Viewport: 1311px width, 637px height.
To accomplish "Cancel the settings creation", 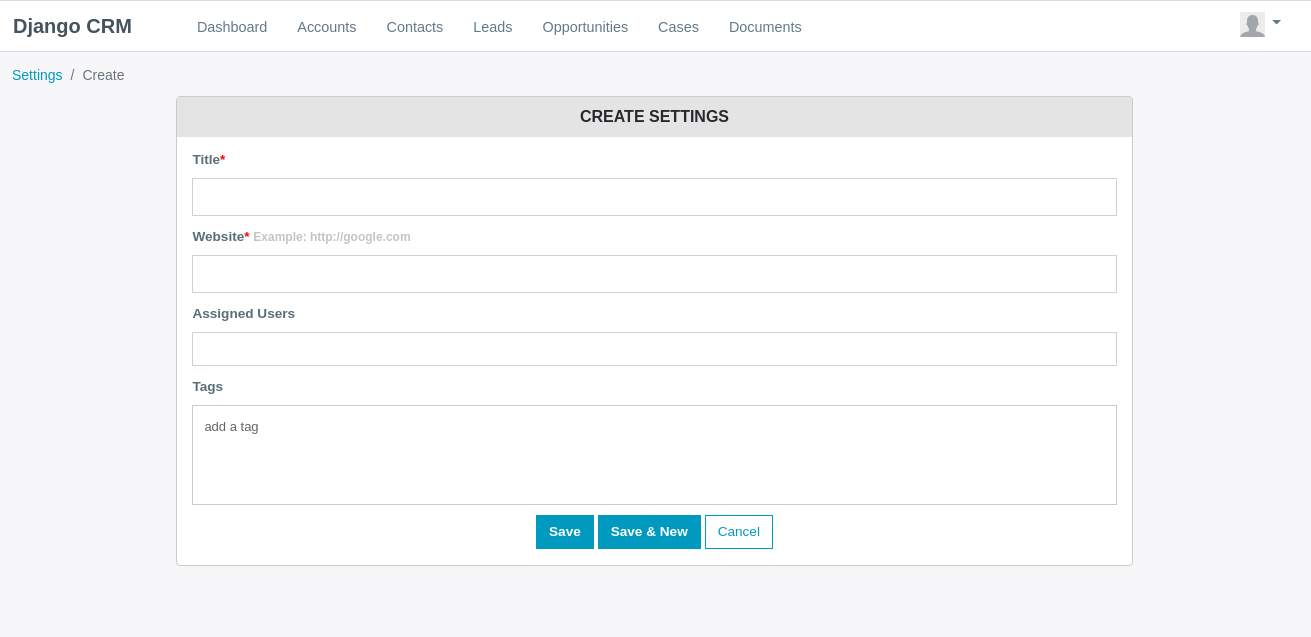I will click(739, 532).
